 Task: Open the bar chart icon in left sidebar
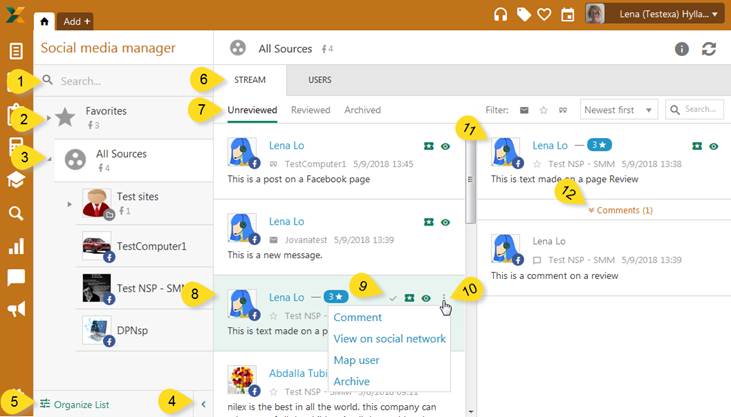16,246
